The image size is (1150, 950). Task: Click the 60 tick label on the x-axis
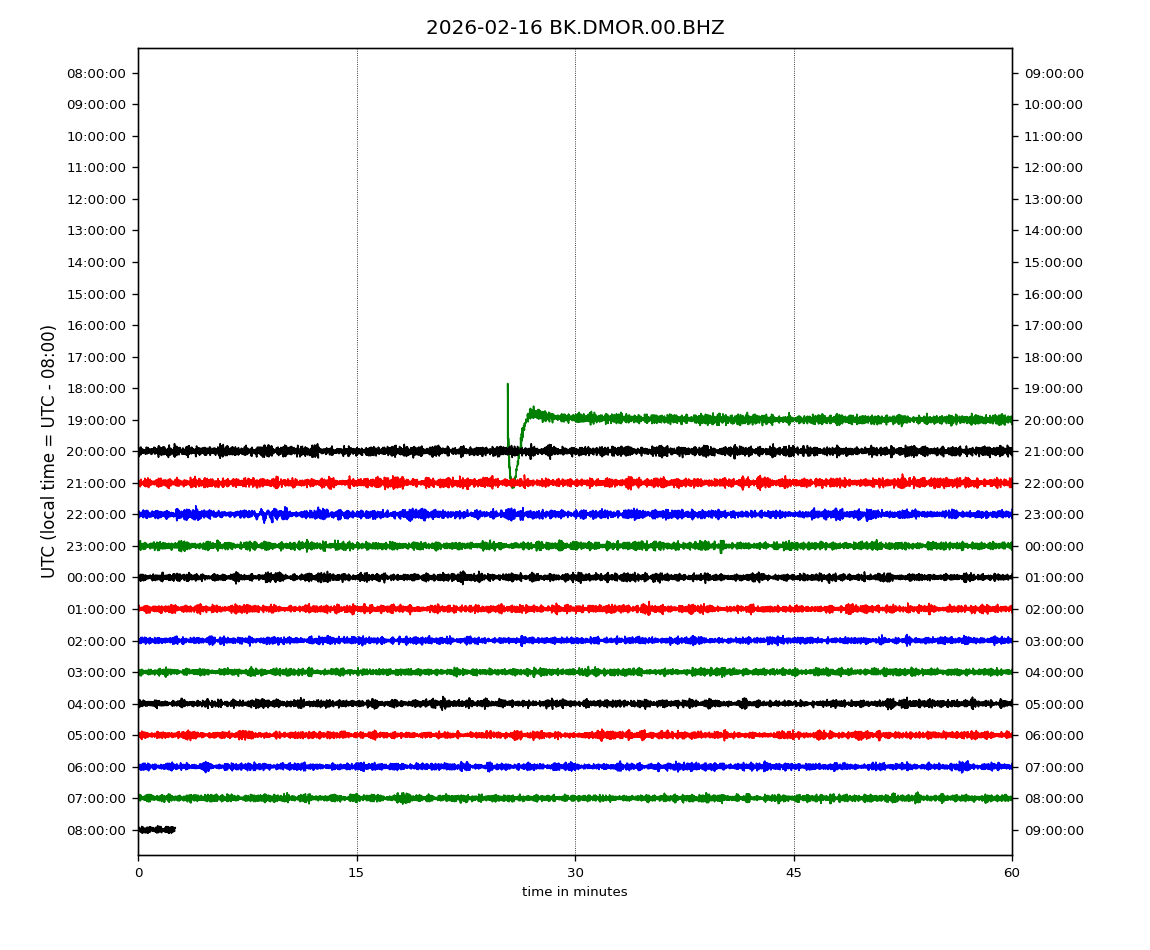tap(1012, 873)
